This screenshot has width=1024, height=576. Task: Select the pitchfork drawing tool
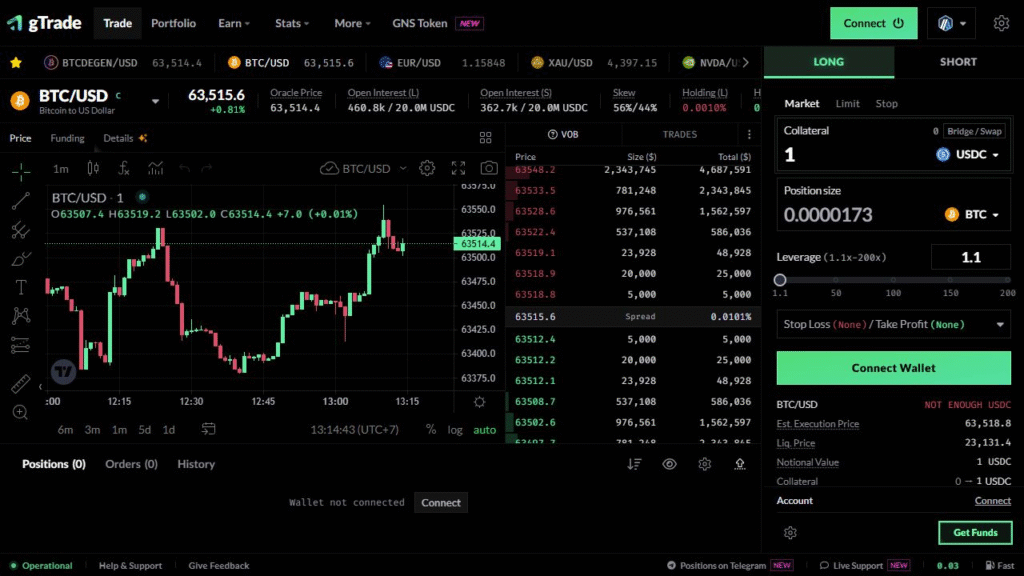tap(20, 230)
